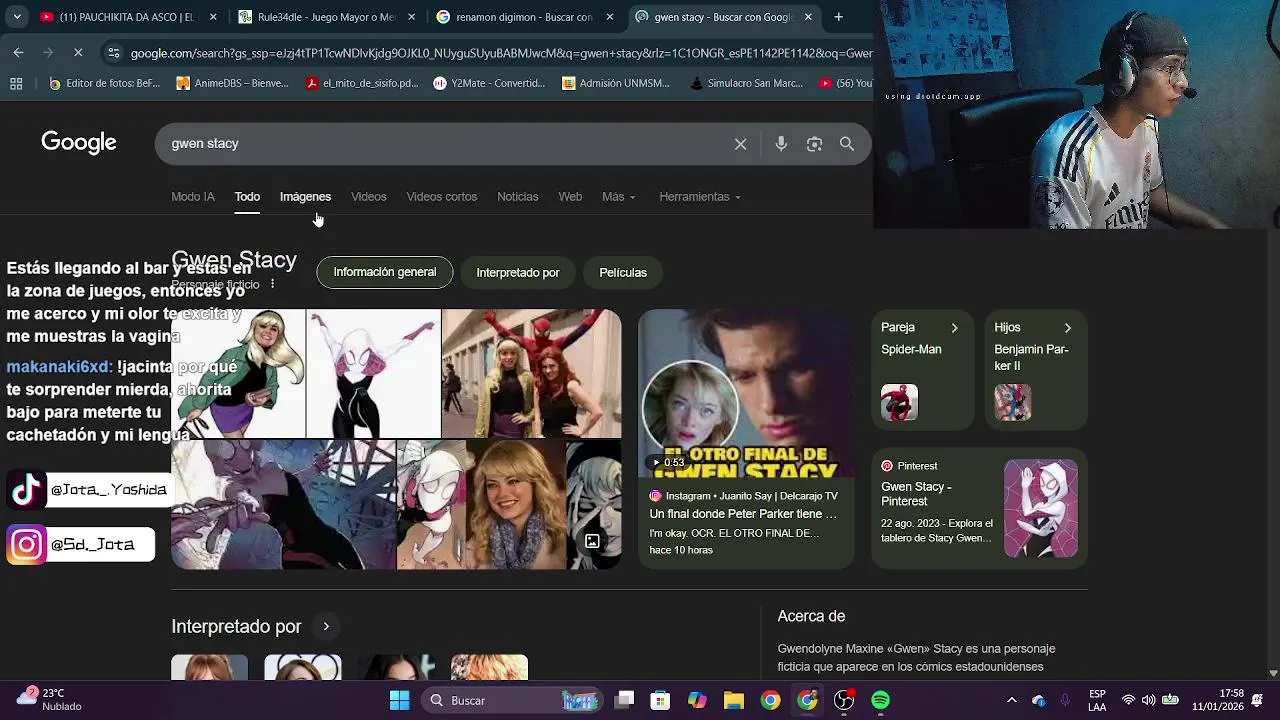Submit search with magnifier icon
The height and width of the screenshot is (720, 1280).
click(847, 144)
